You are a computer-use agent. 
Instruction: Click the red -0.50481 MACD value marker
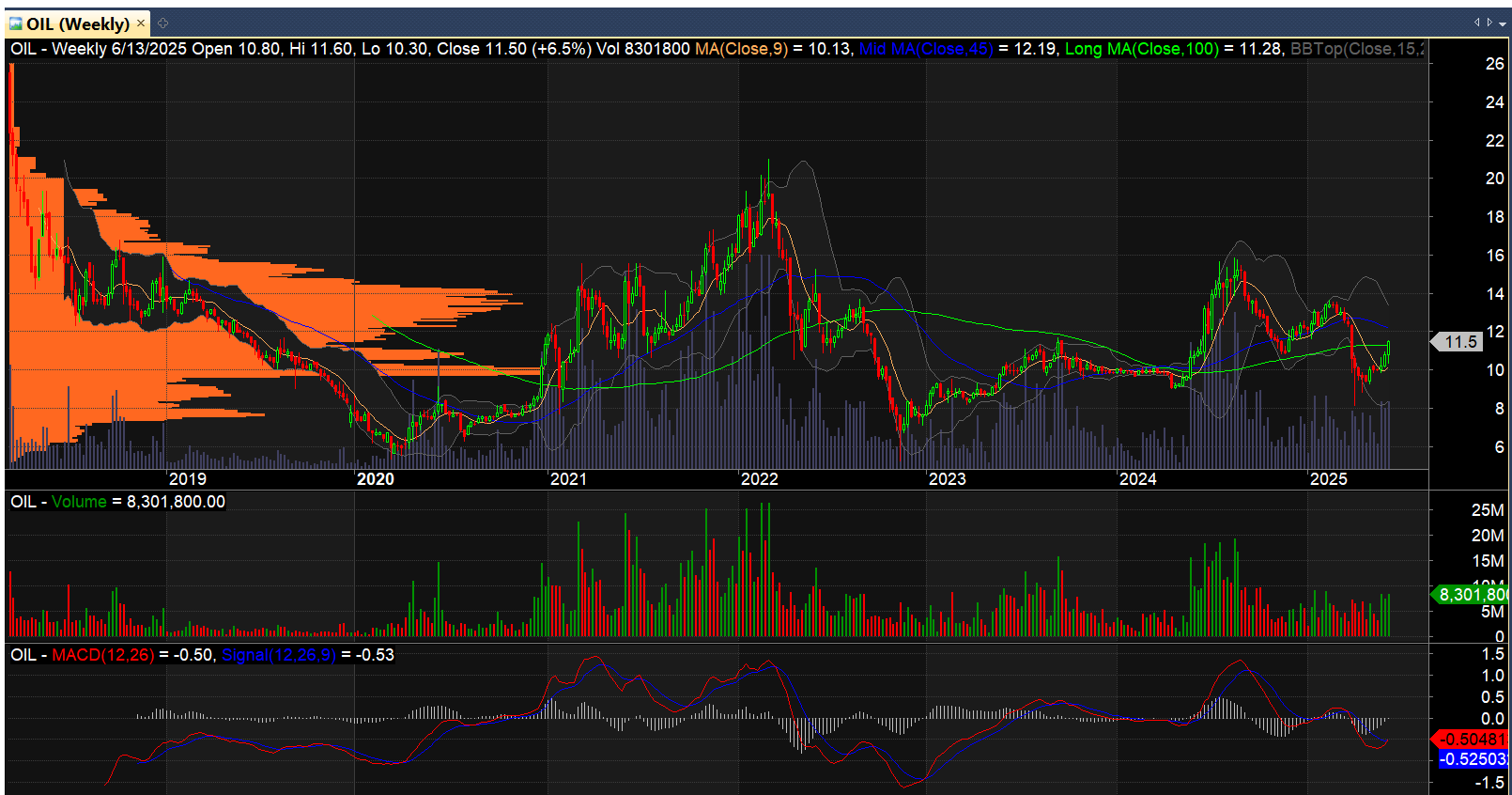pos(1473,740)
